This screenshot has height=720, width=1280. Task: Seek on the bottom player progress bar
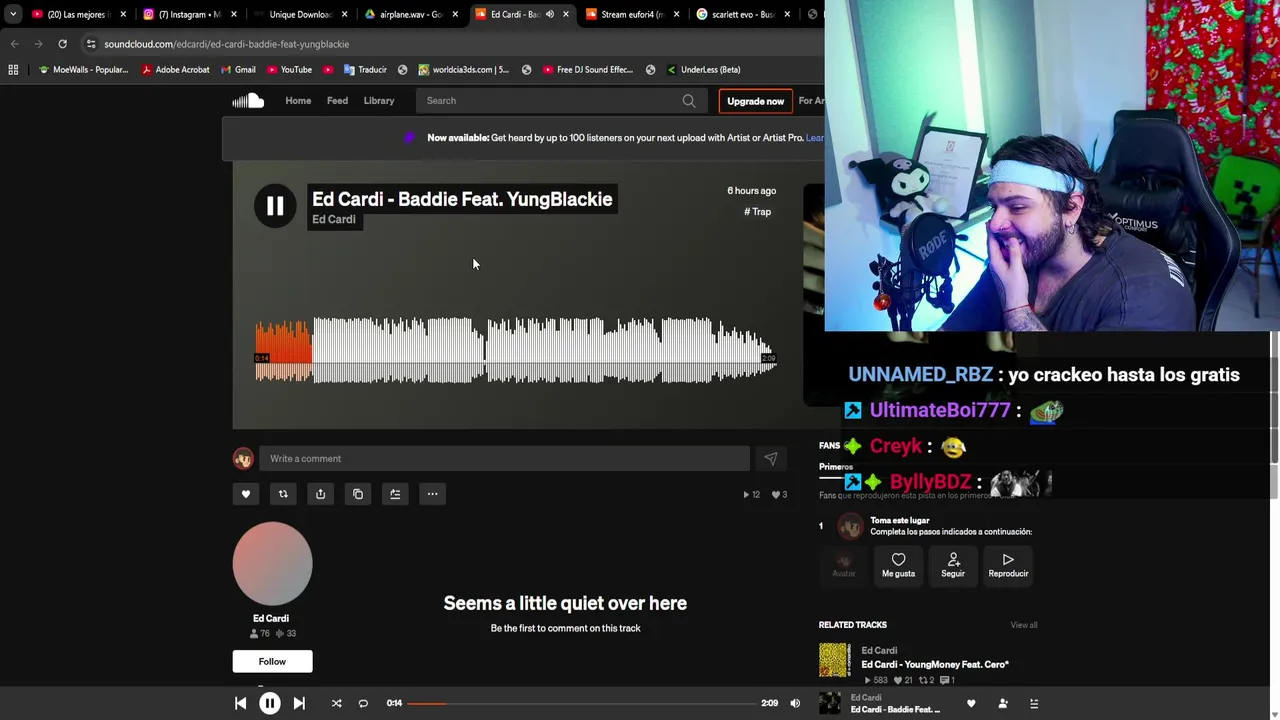[582, 703]
